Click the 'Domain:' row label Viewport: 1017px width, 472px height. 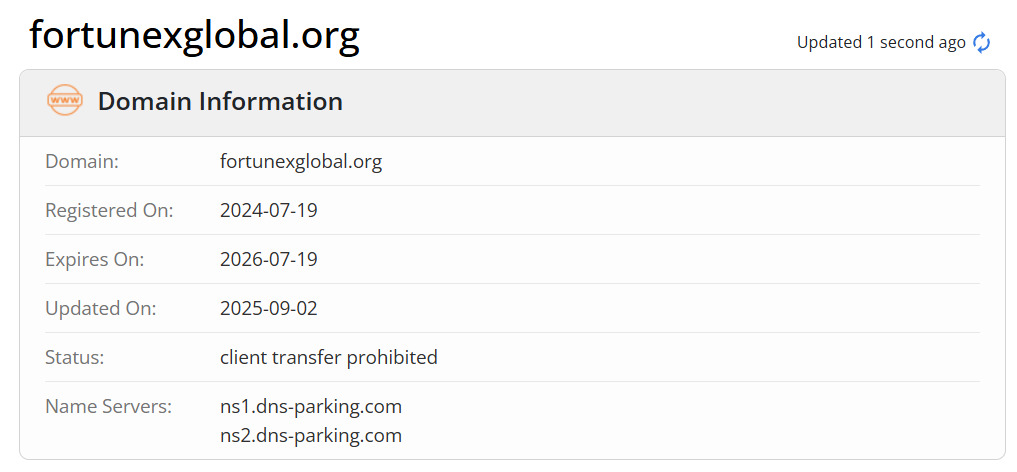pyautogui.click(x=82, y=161)
